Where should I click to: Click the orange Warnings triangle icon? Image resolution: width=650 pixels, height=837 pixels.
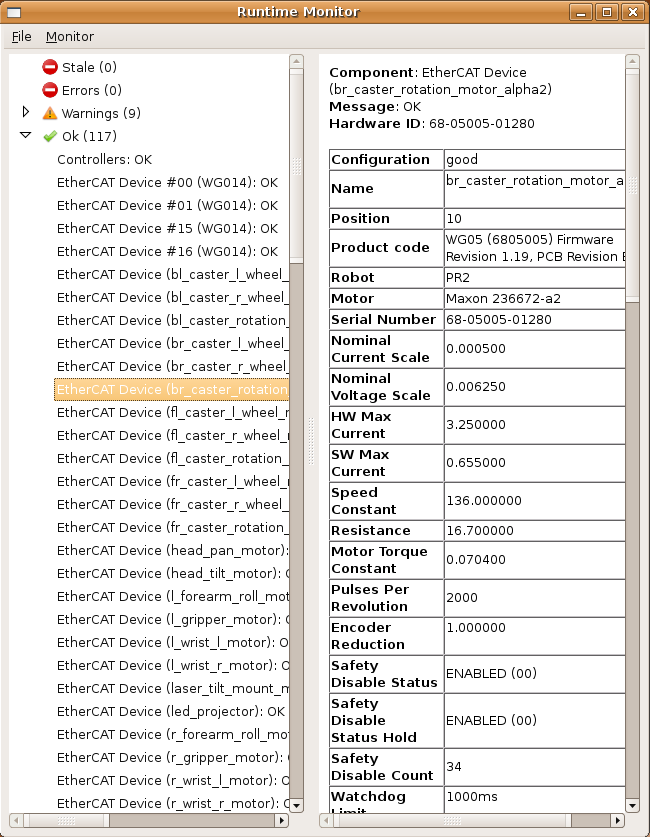click(50, 113)
